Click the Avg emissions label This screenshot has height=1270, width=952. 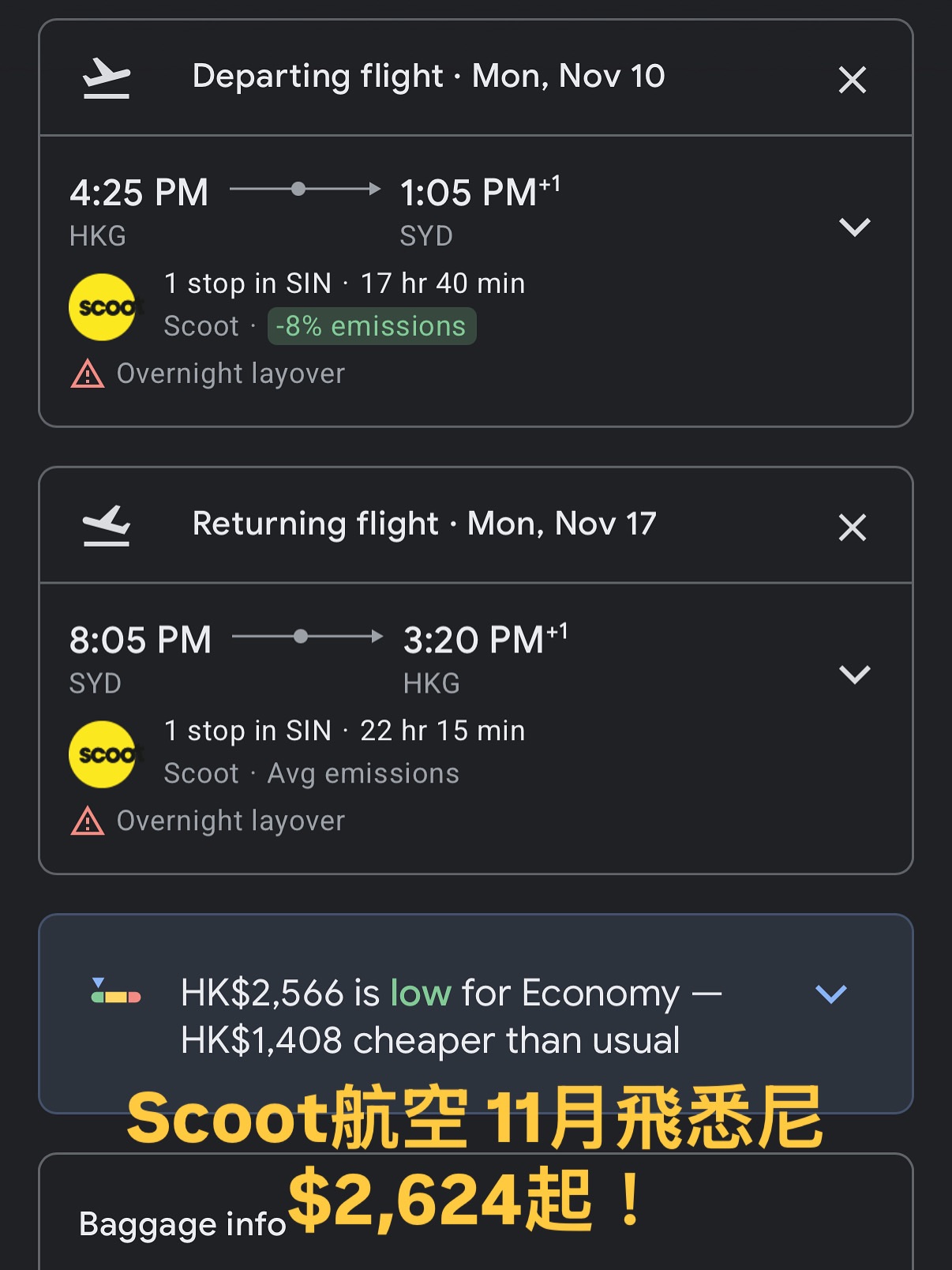click(x=363, y=773)
